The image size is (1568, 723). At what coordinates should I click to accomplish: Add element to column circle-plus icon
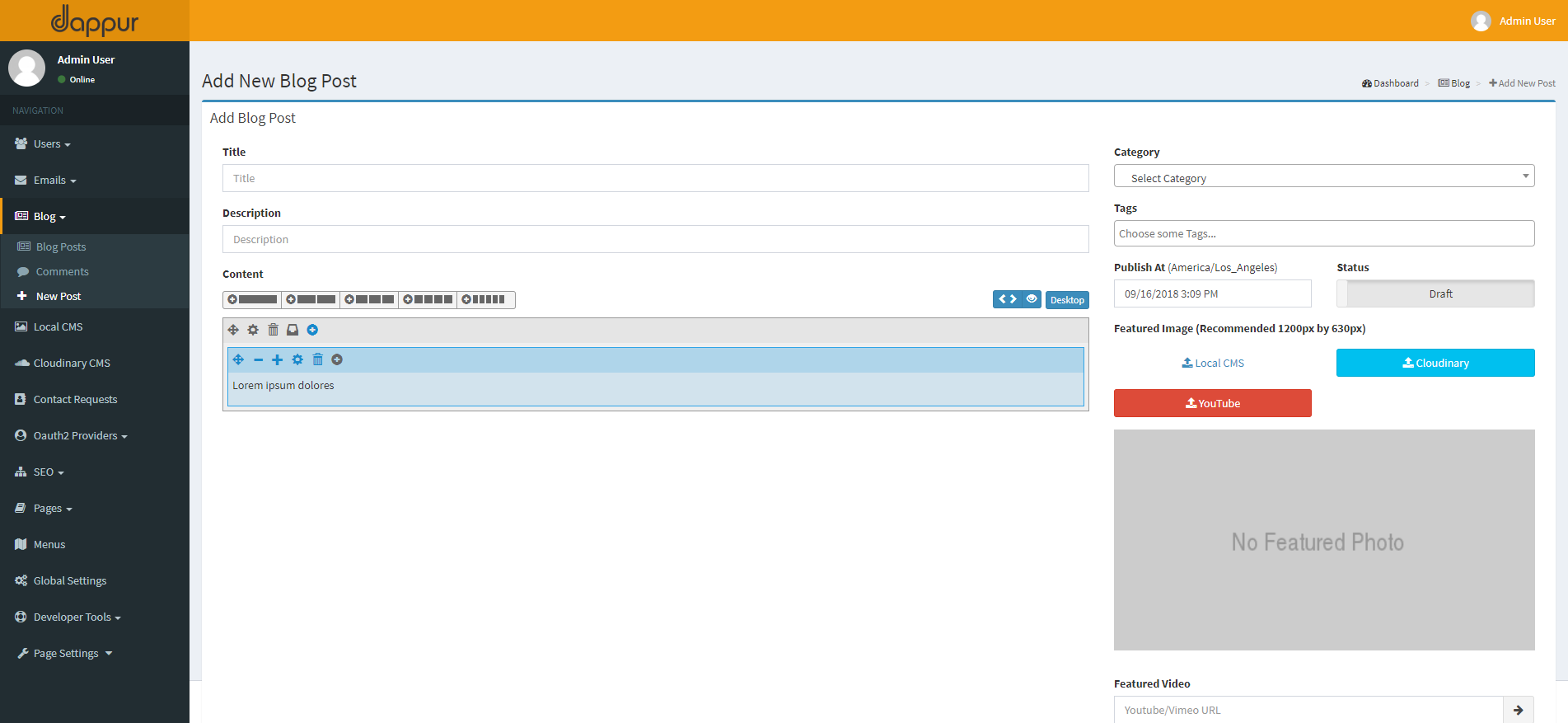pyautogui.click(x=337, y=359)
